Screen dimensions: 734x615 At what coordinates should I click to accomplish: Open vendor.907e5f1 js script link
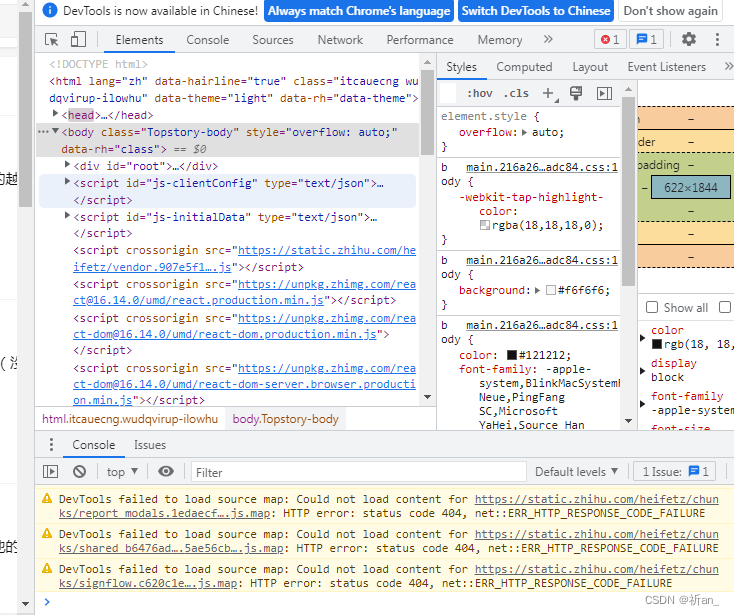[244, 258]
